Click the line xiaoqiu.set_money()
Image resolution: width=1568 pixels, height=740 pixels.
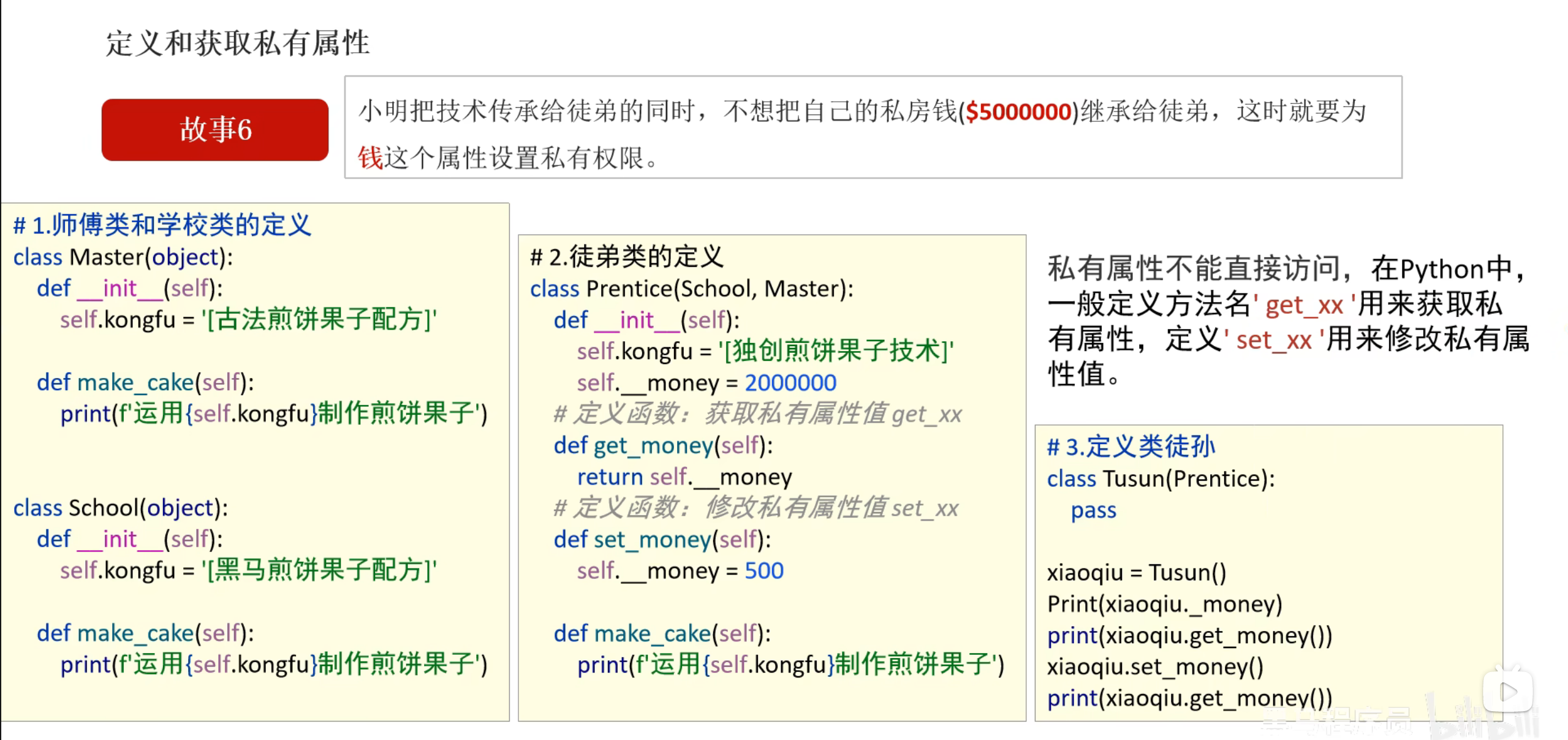coord(1155,666)
